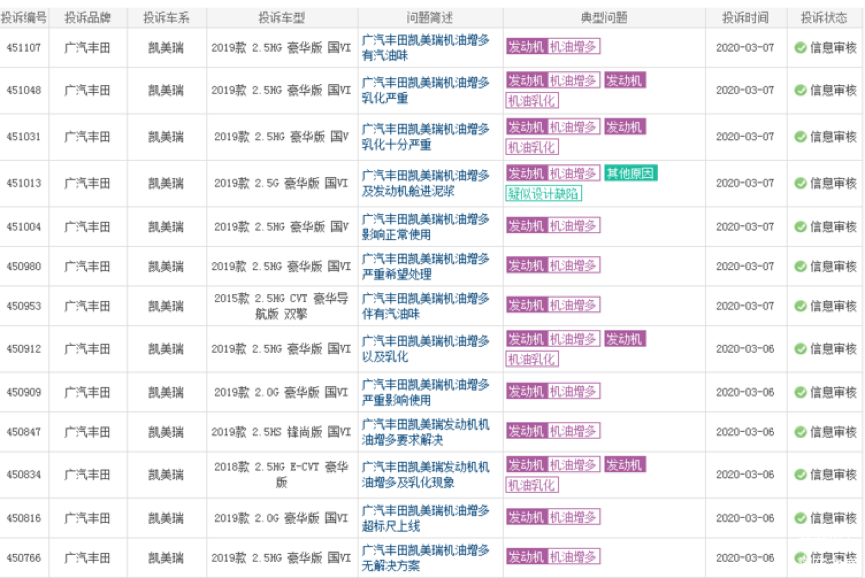Viewport: 865px width, 578px height.
Task: Click column header 问题简述
Action: click(430, 18)
